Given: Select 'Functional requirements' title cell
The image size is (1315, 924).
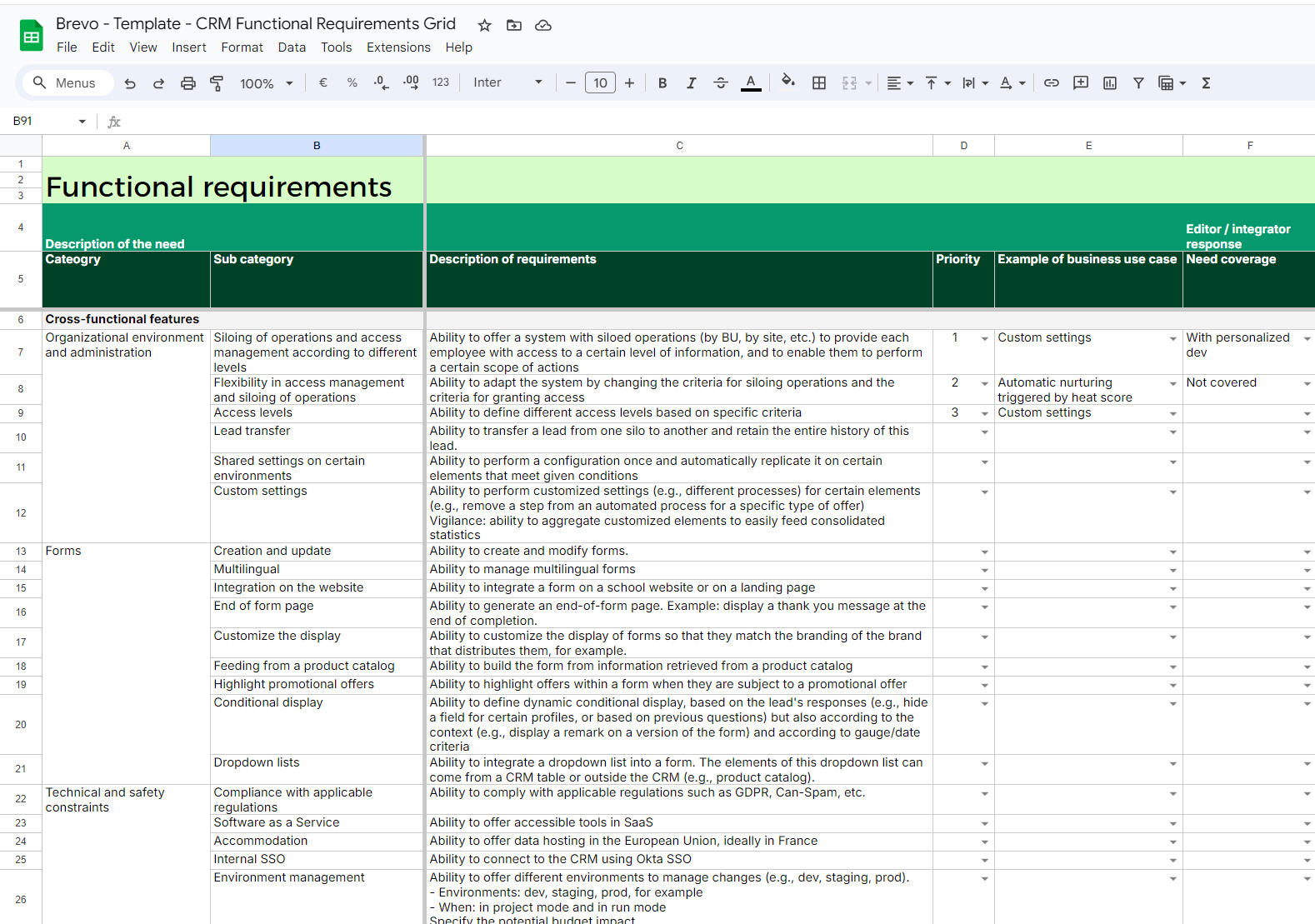Looking at the screenshot, I should pyautogui.click(x=232, y=180).
